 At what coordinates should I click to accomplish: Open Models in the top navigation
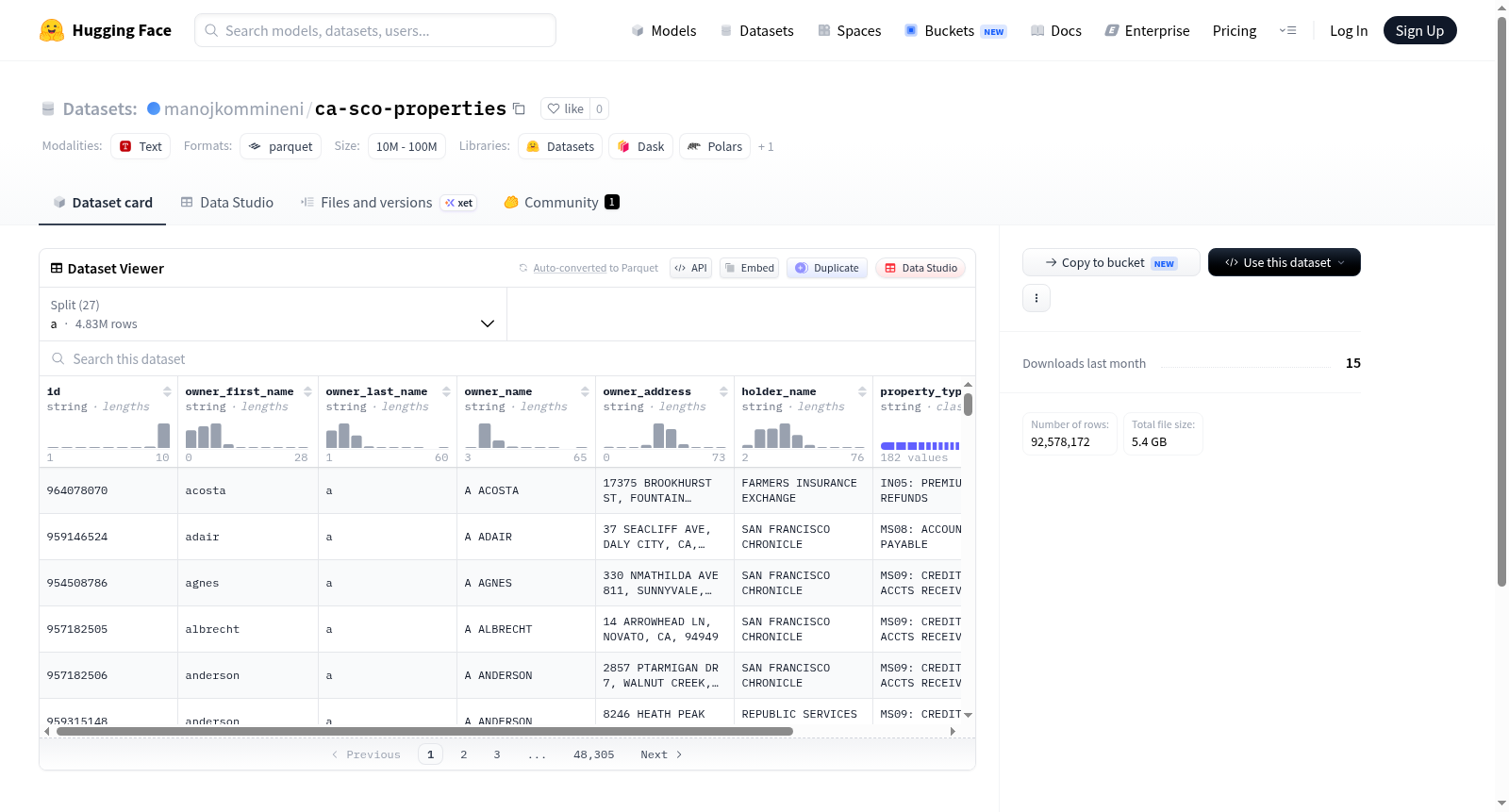(664, 30)
